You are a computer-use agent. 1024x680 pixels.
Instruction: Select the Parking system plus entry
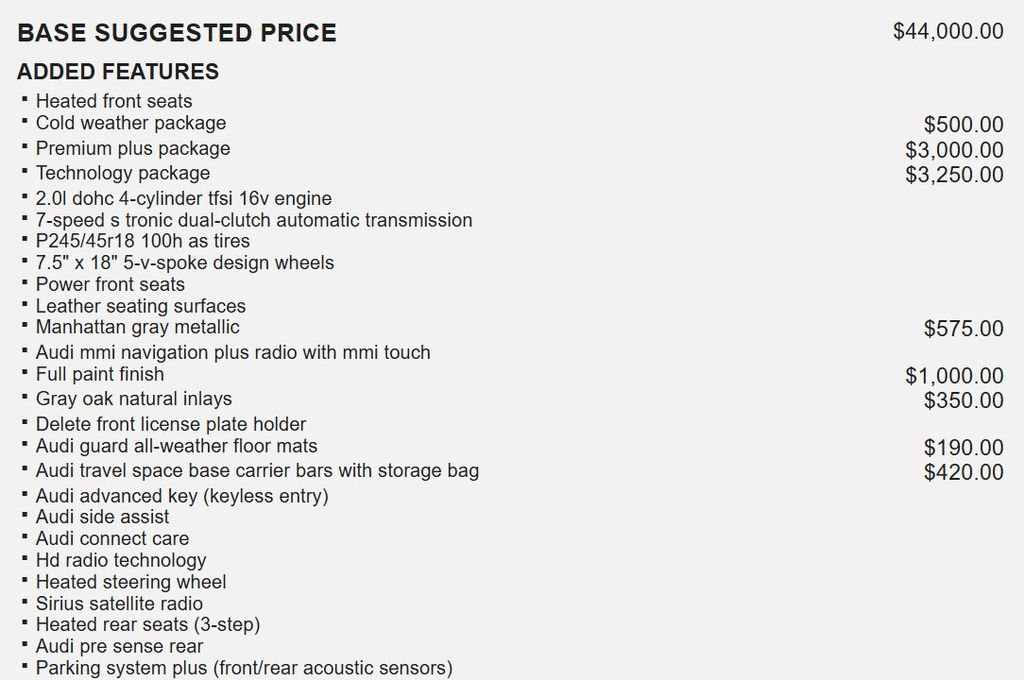244,668
